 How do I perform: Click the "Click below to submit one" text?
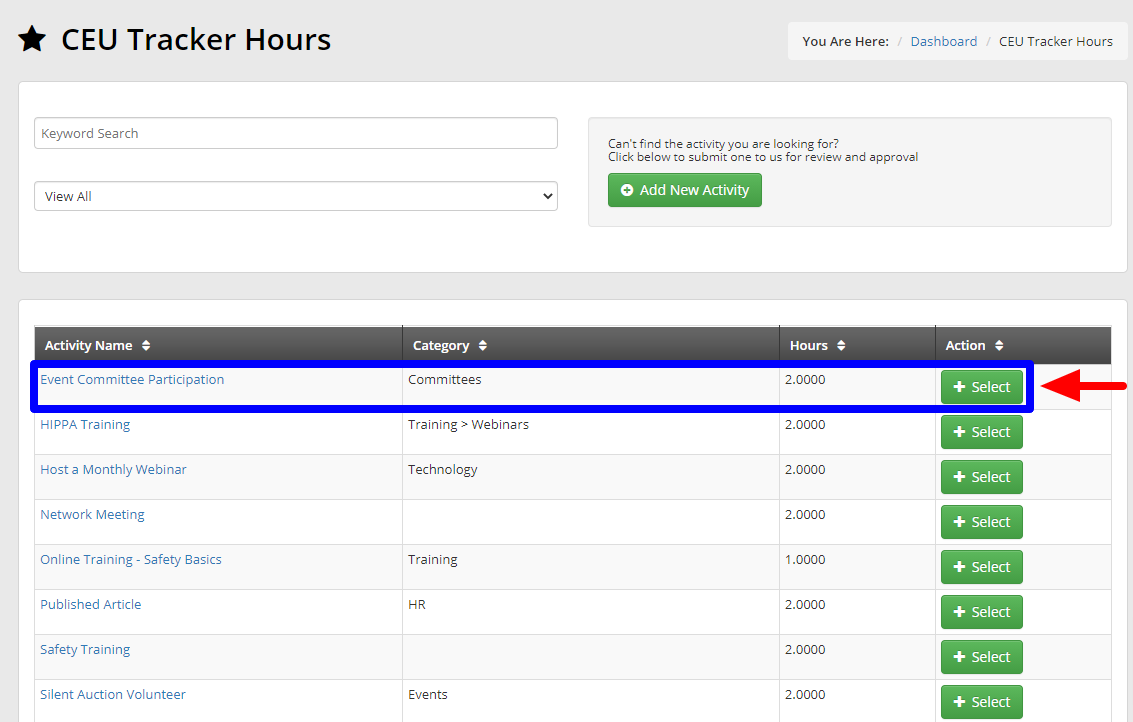(x=763, y=157)
